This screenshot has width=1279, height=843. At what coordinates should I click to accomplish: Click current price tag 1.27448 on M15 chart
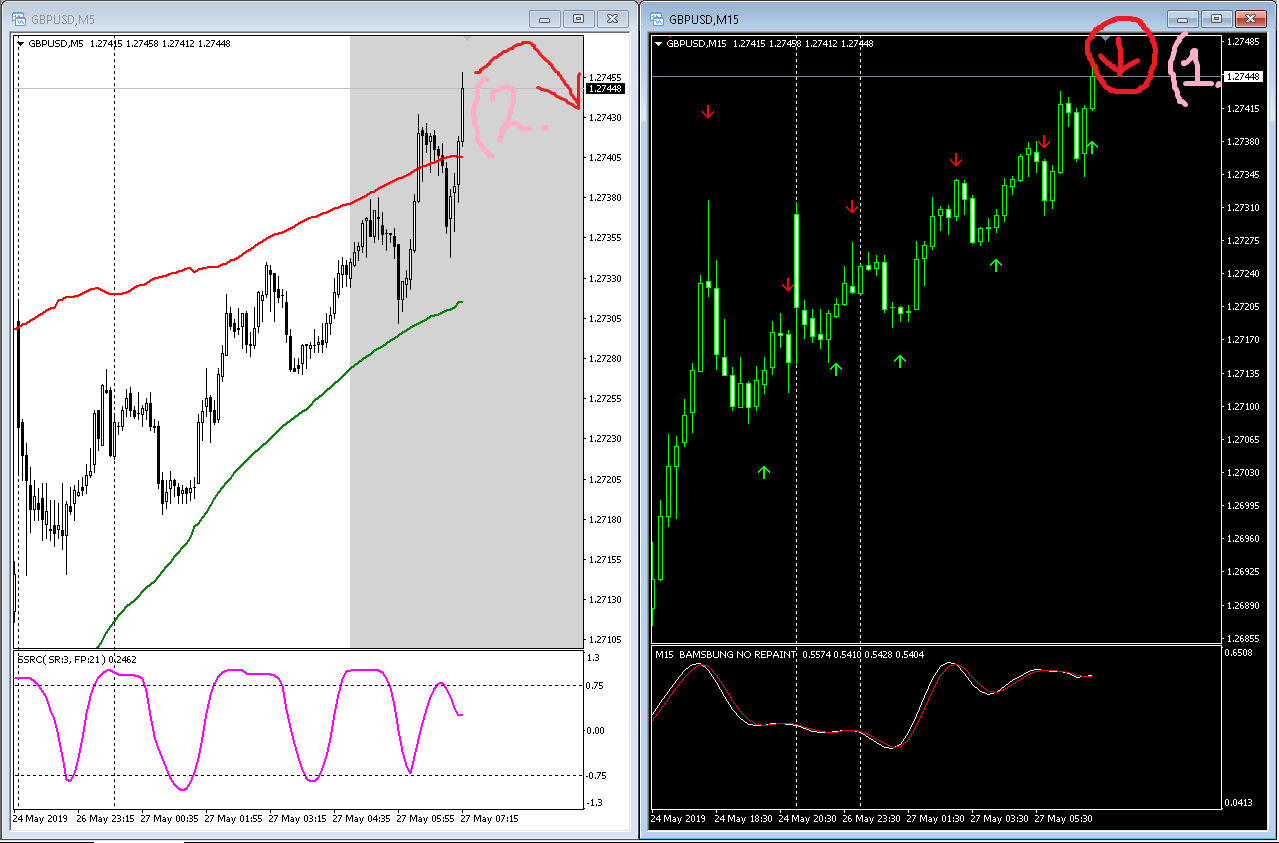point(1244,76)
